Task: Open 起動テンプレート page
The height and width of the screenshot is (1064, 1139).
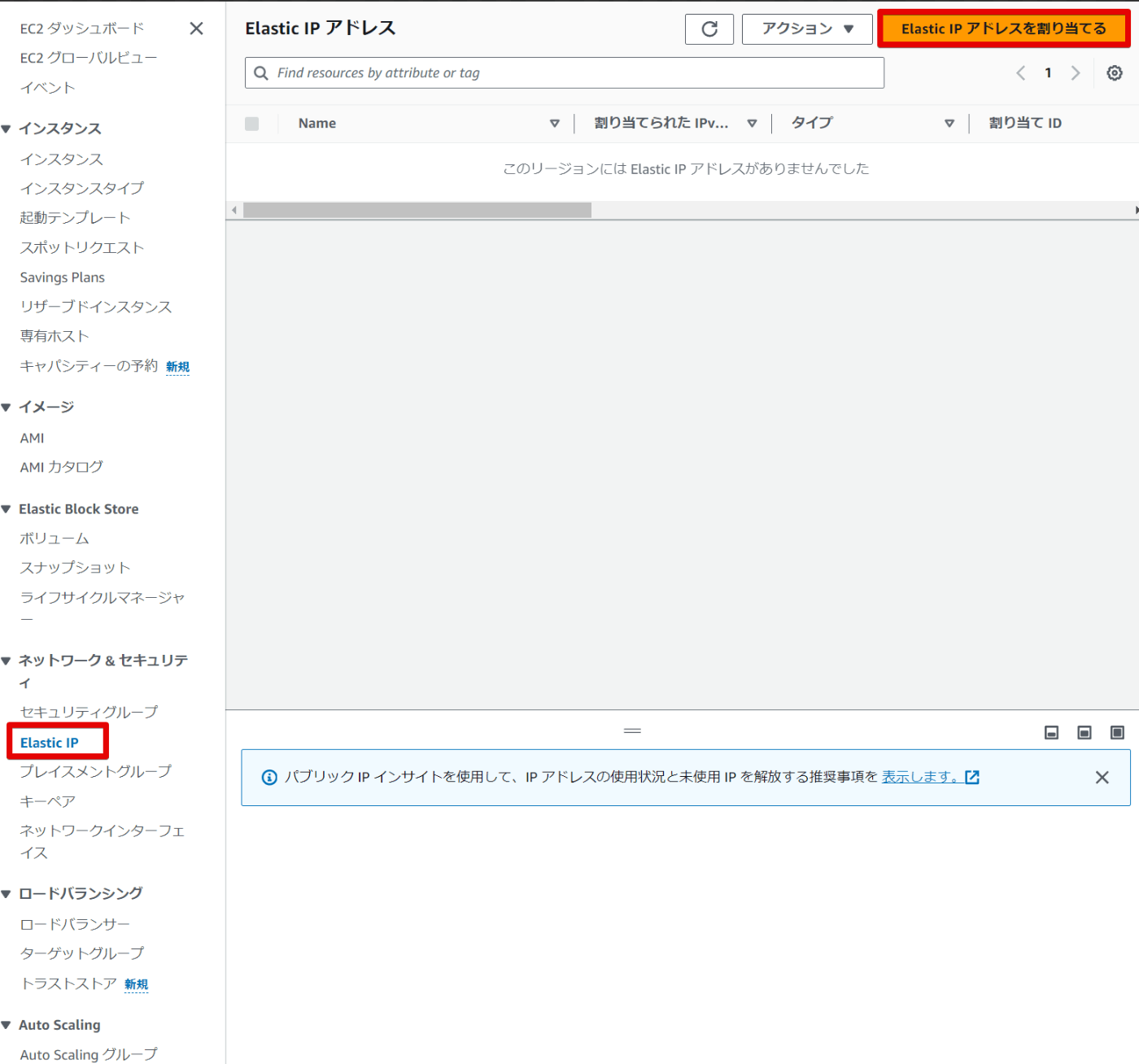Action: [x=75, y=218]
